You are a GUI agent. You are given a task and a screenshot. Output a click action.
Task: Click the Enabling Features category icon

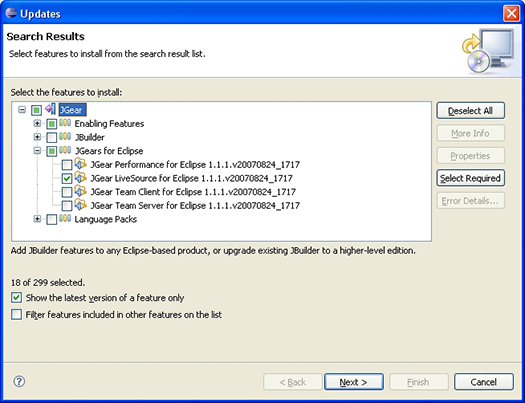[65, 123]
